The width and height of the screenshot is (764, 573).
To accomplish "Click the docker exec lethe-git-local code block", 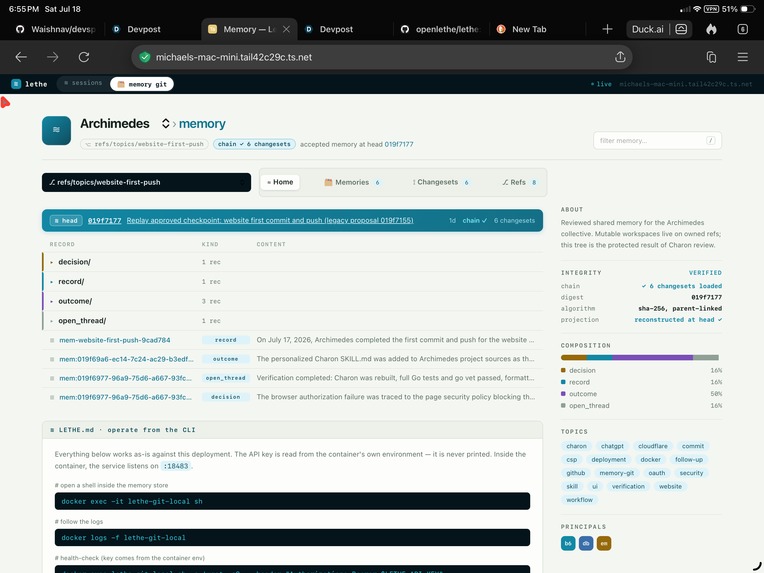I will (292, 501).
